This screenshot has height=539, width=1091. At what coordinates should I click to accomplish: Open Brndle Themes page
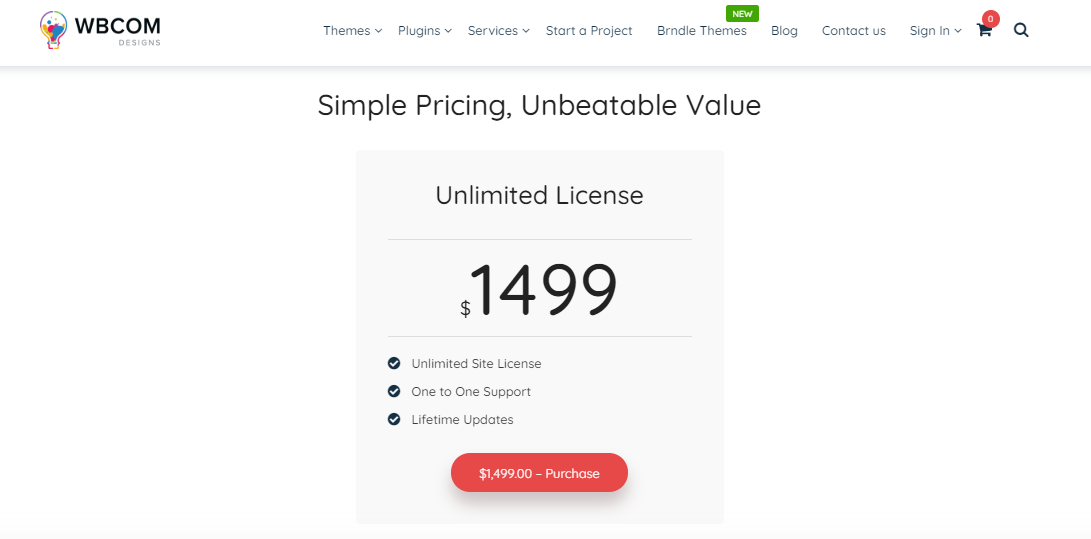click(x=701, y=31)
